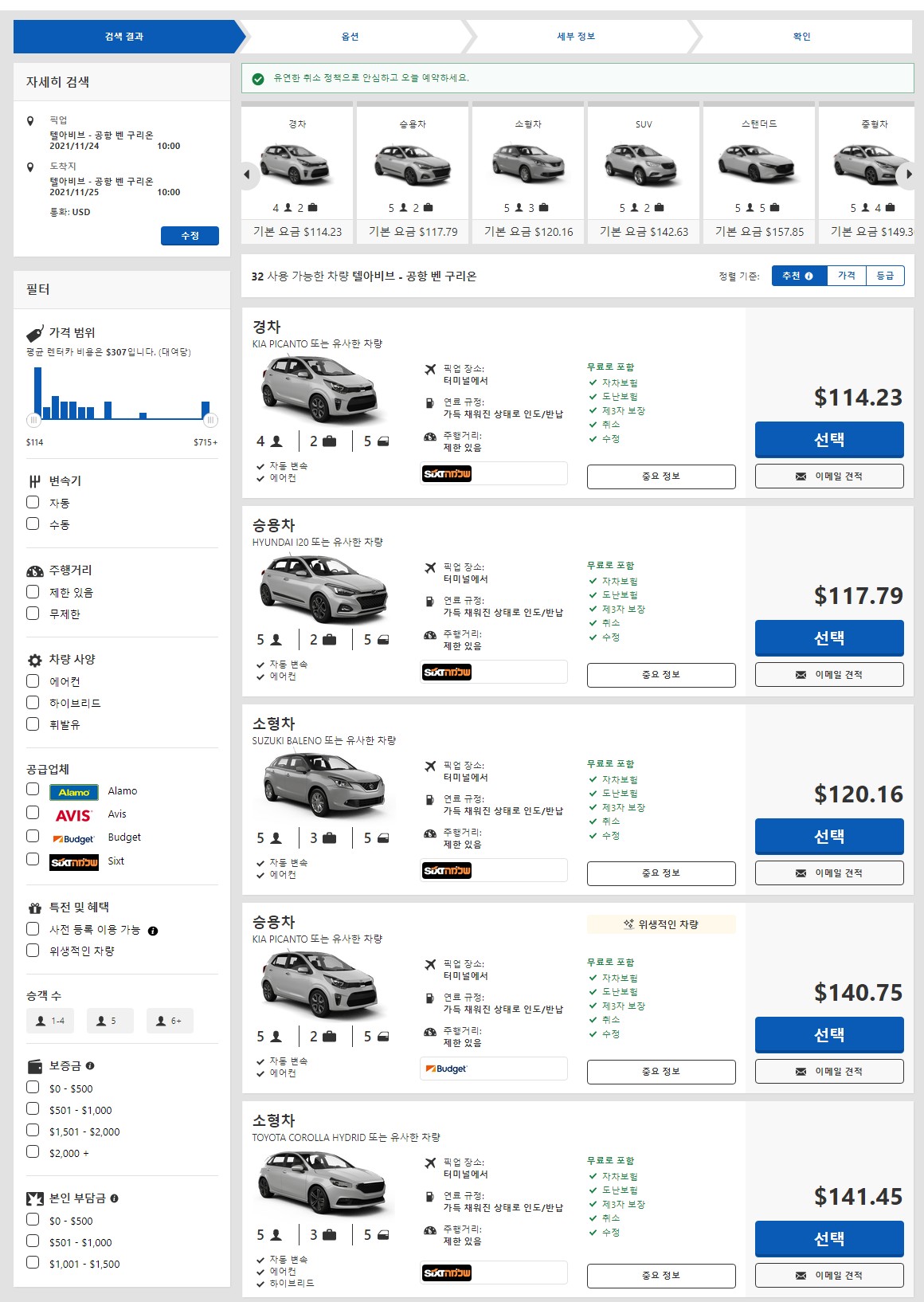Tick the 하이브리드 car spec checkbox
This screenshot has height=1302, width=924.
pyautogui.click(x=33, y=703)
